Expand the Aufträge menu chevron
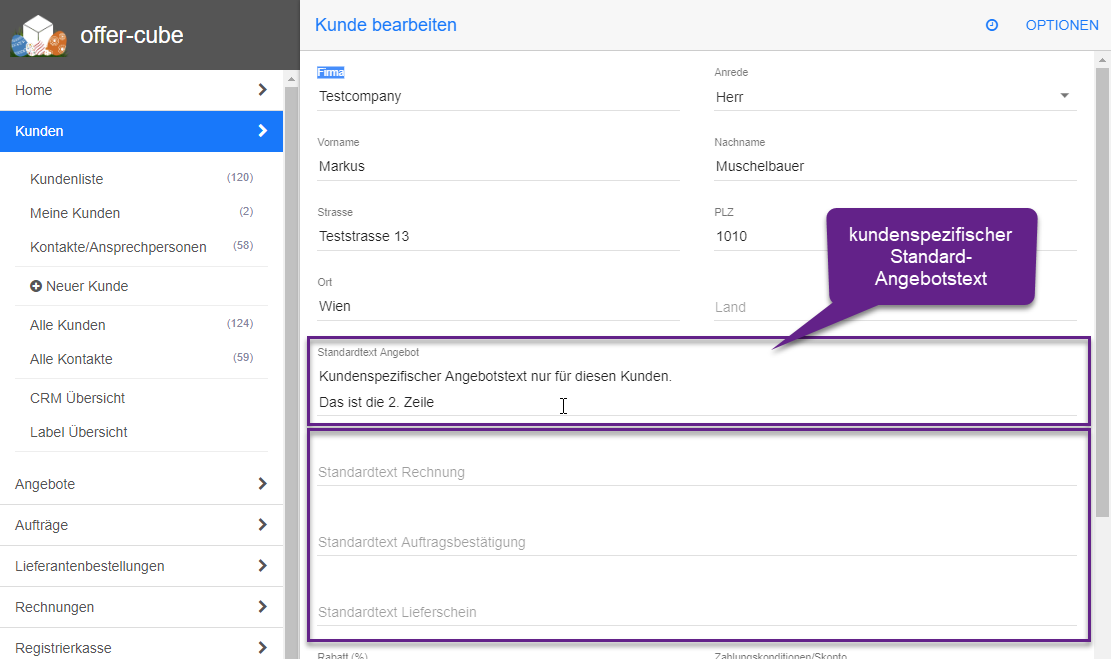Viewport: 1111px width, 659px height. tap(262, 525)
